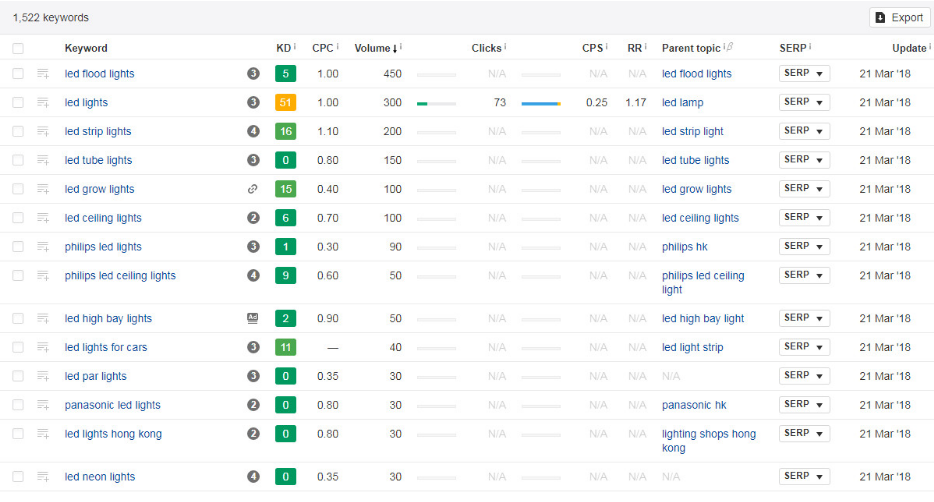This screenshot has height=502, width=934.
Task: Tick the select-all checkbox in header
Action: click(18, 48)
